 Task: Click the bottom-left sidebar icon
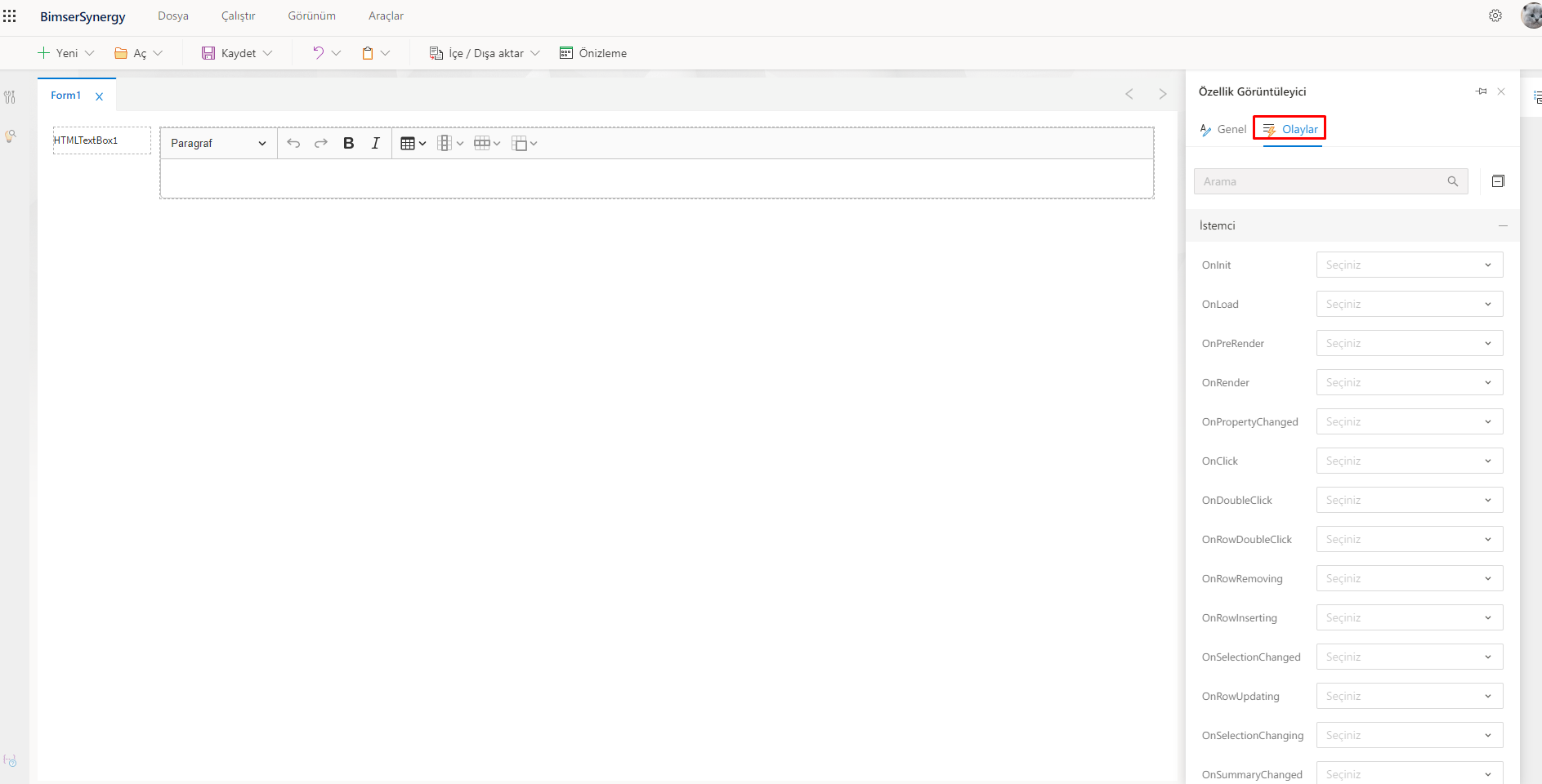[x=10, y=760]
